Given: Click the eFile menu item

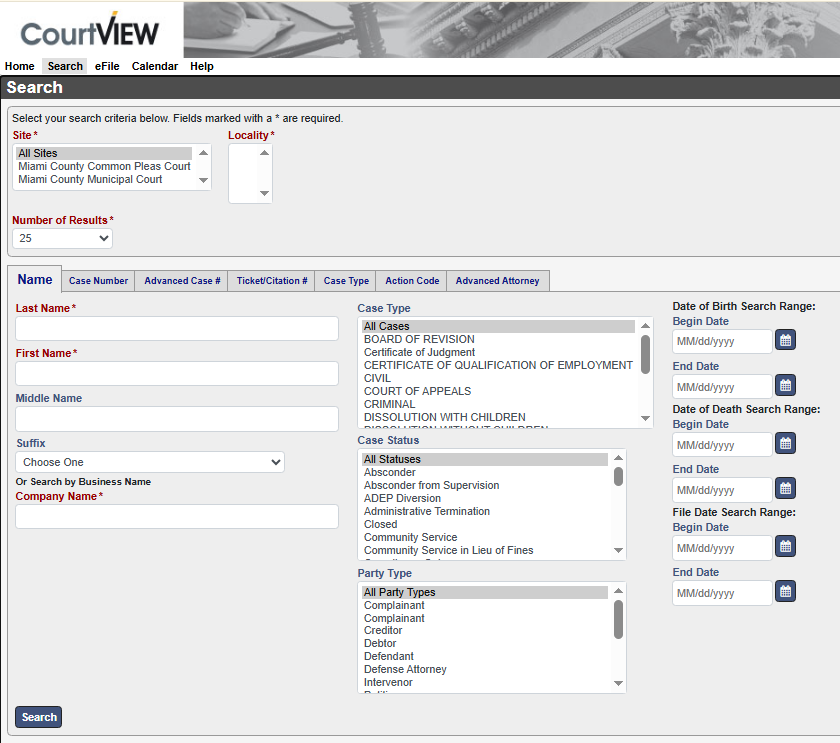Looking at the screenshot, I should 107,67.
